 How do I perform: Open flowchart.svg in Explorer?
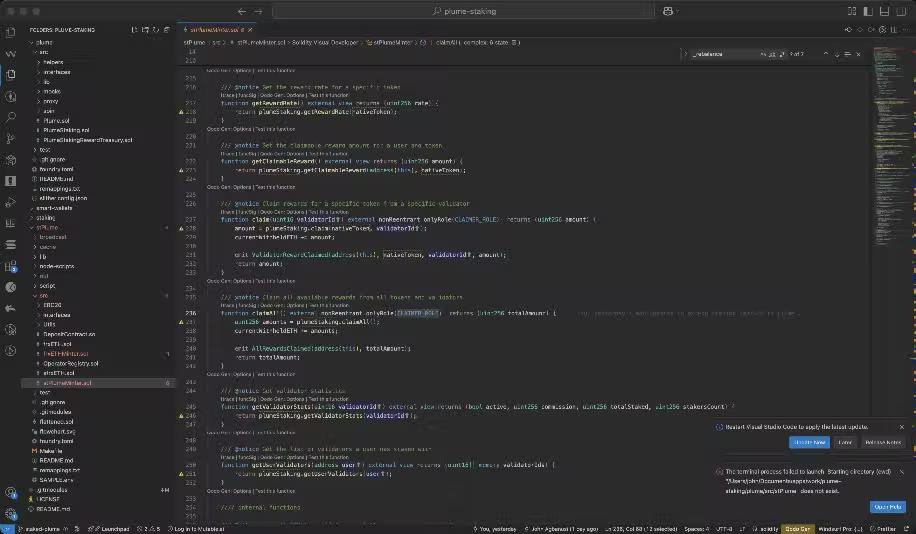click(57, 431)
